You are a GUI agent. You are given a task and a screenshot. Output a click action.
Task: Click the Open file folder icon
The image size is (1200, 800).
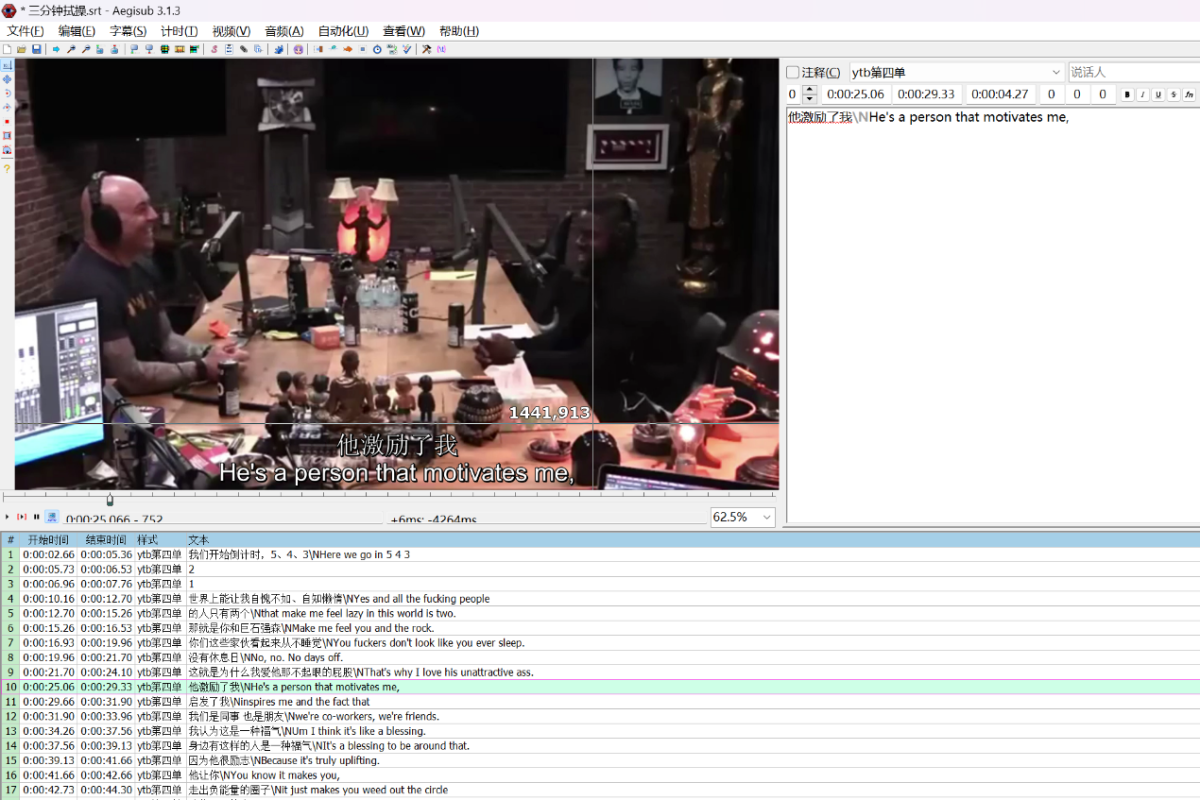[x=22, y=49]
